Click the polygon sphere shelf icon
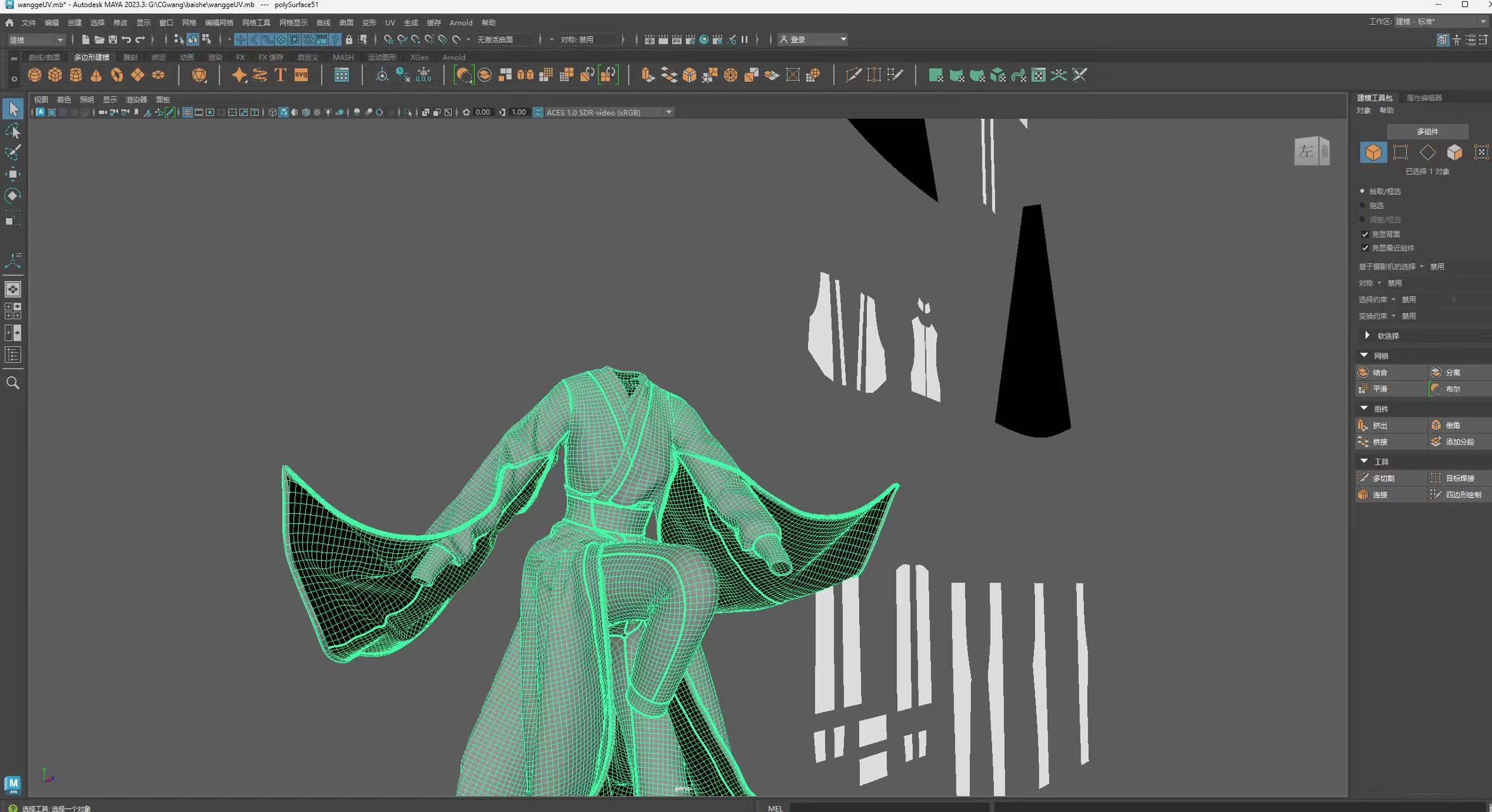This screenshot has width=1492, height=812. (x=35, y=75)
